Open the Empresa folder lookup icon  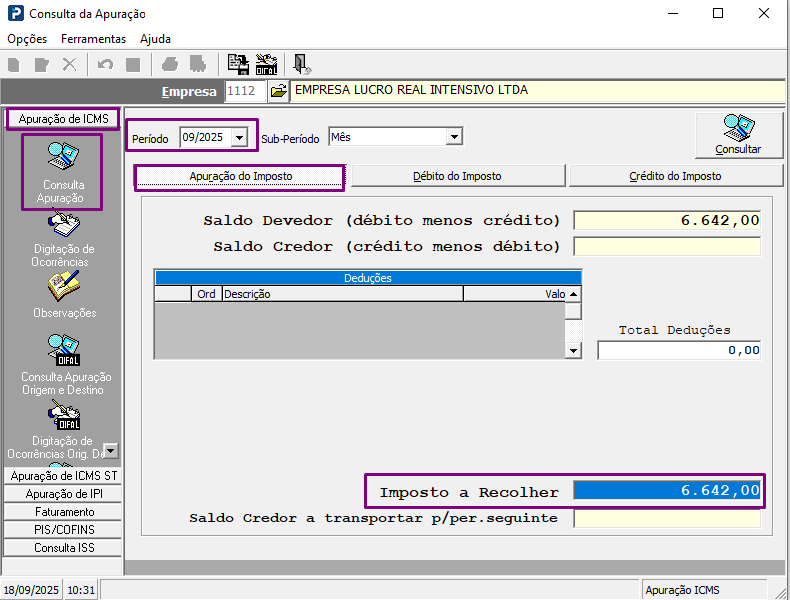[x=278, y=91]
